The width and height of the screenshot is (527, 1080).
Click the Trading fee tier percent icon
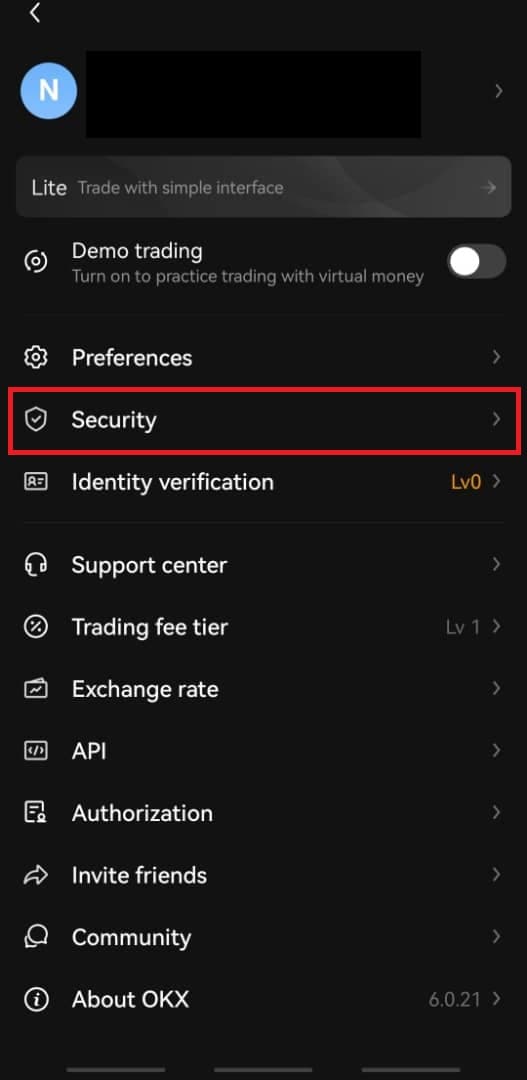[x=36, y=627]
